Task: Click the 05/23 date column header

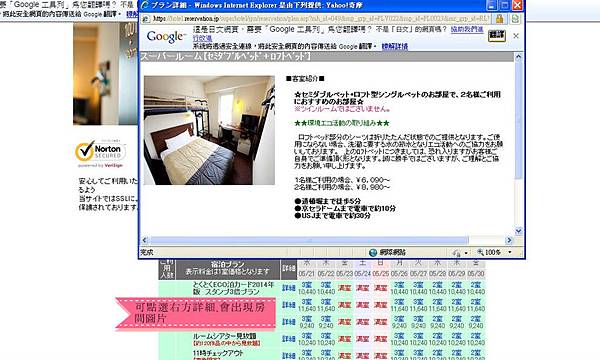Action: (344, 274)
